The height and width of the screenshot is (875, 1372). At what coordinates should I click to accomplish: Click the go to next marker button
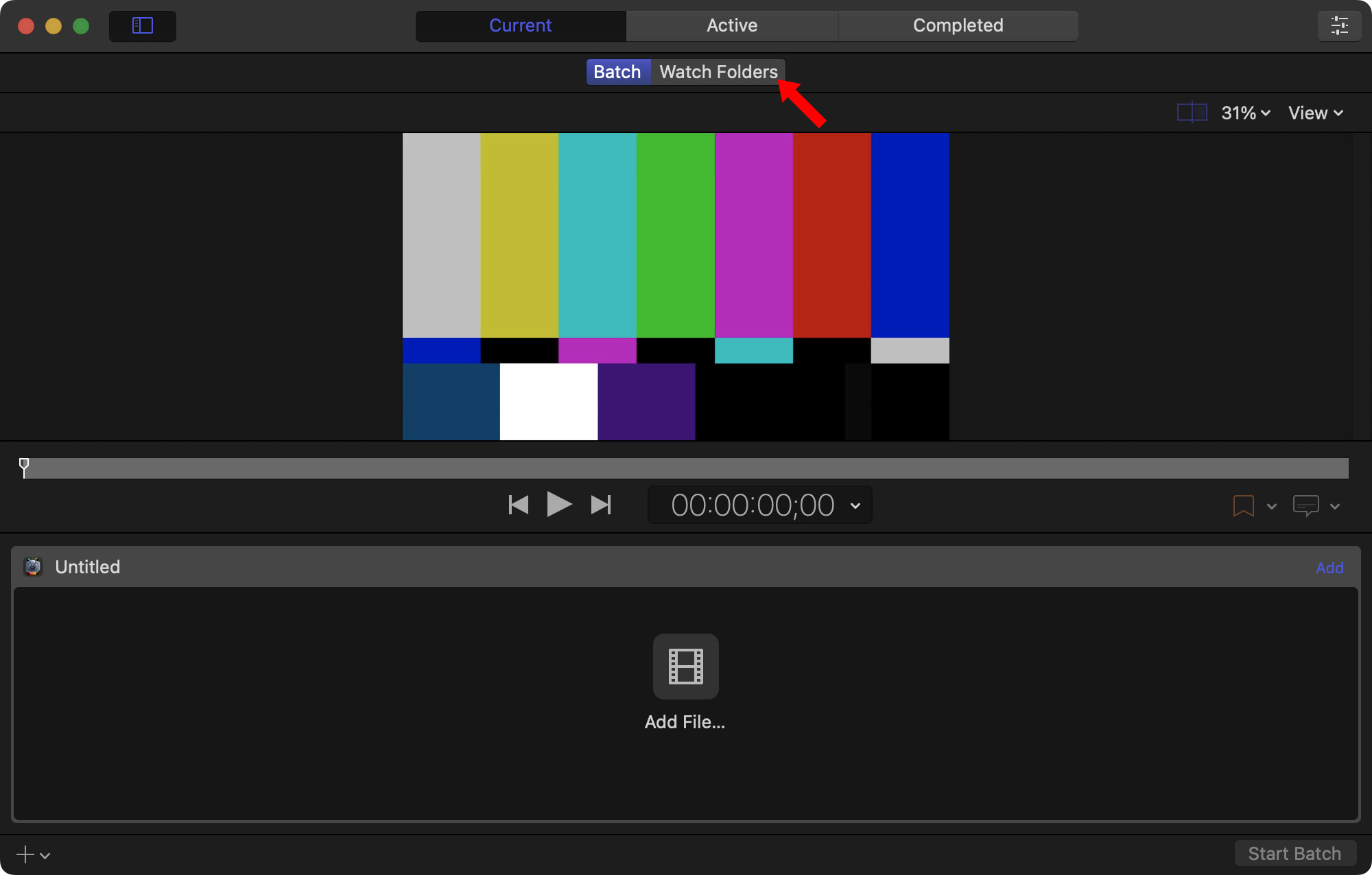(601, 505)
